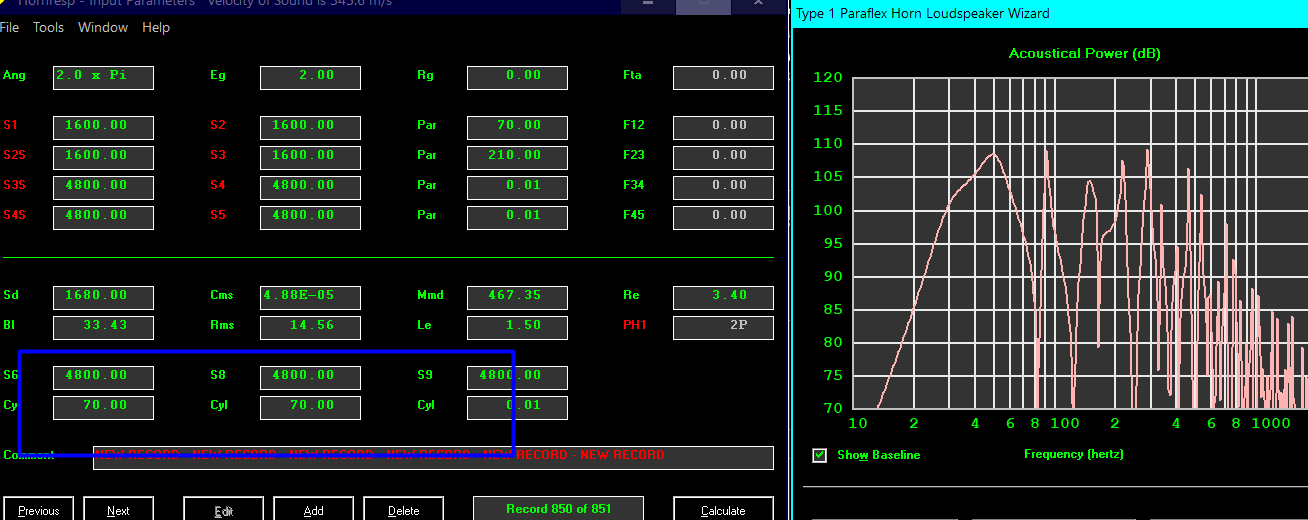Select the S4S value field

[x=103, y=217]
